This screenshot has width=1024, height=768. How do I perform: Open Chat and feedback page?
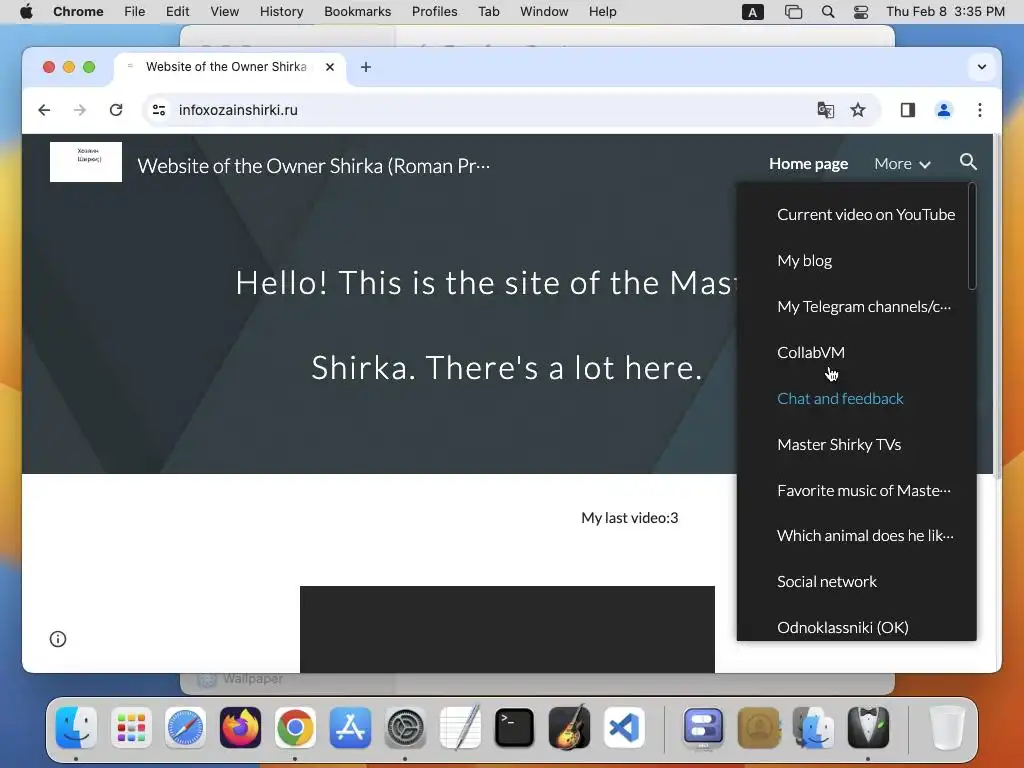click(840, 398)
